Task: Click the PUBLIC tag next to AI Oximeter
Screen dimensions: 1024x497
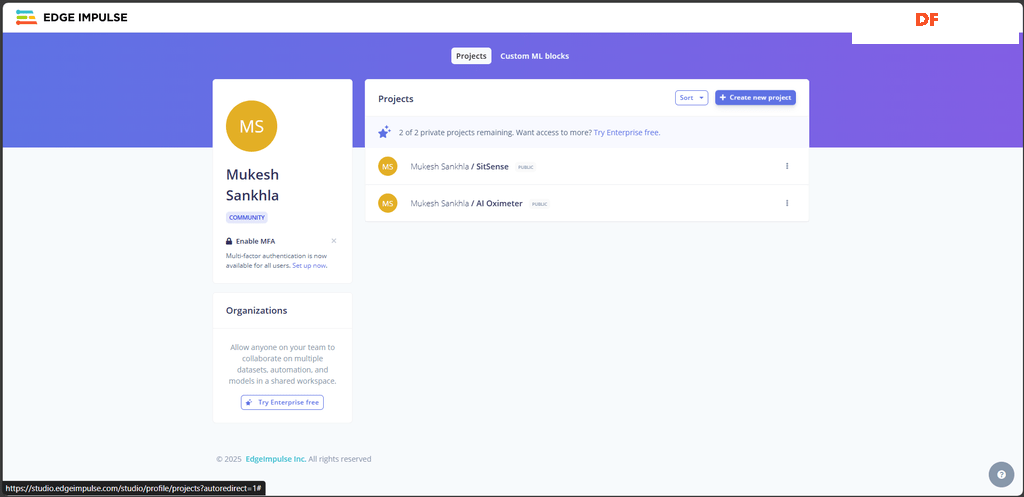Action: pos(539,204)
